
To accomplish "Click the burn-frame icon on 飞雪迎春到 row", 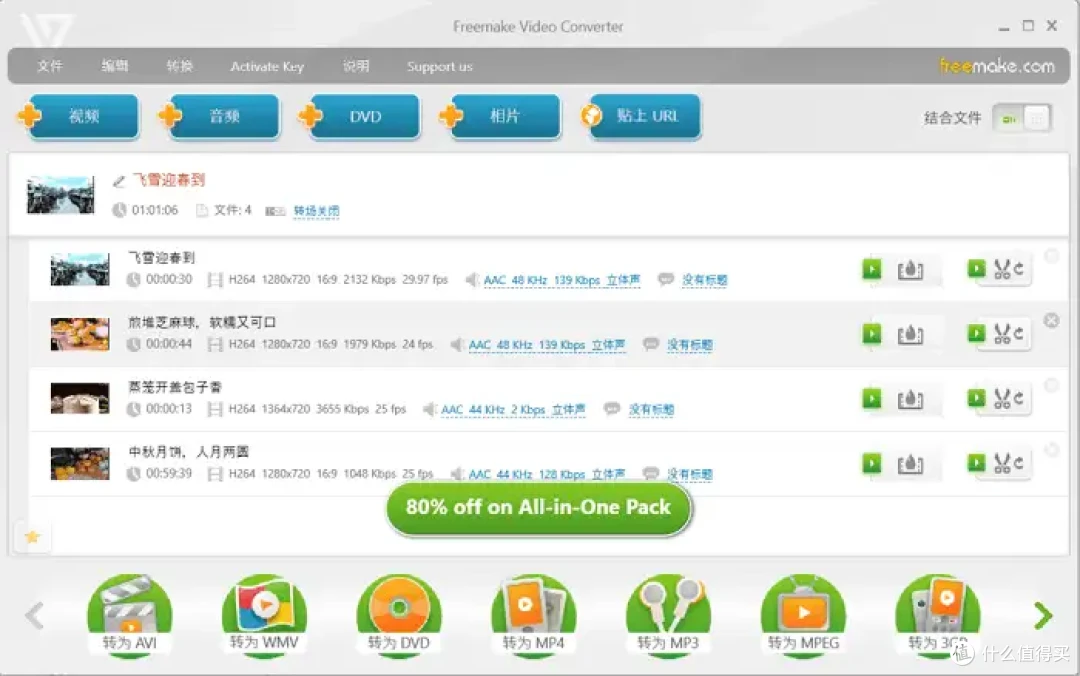I will (910, 270).
